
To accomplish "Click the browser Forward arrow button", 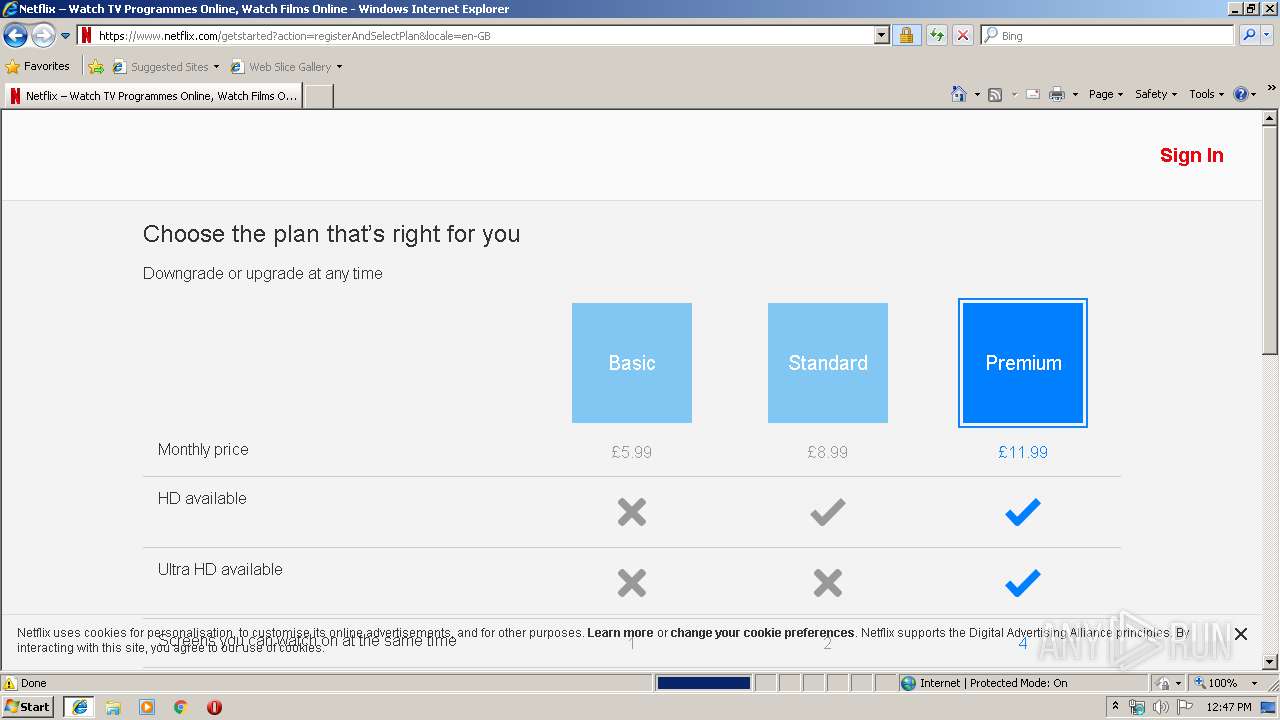I will click(x=43, y=36).
